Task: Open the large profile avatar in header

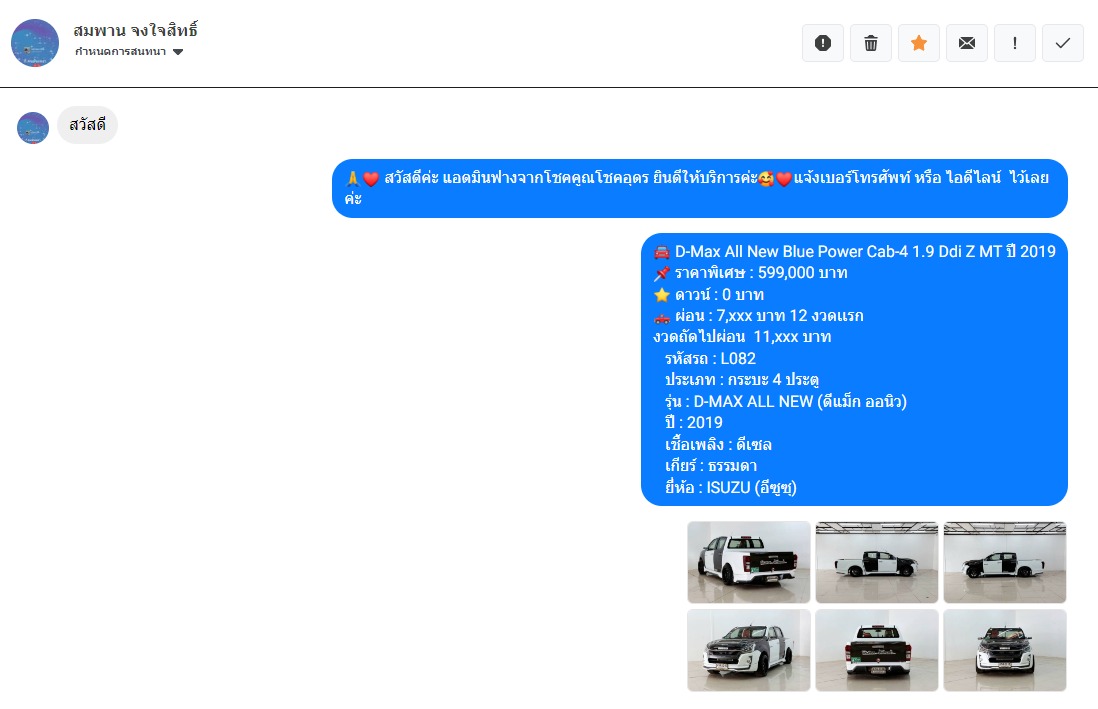Action: [x=35, y=43]
